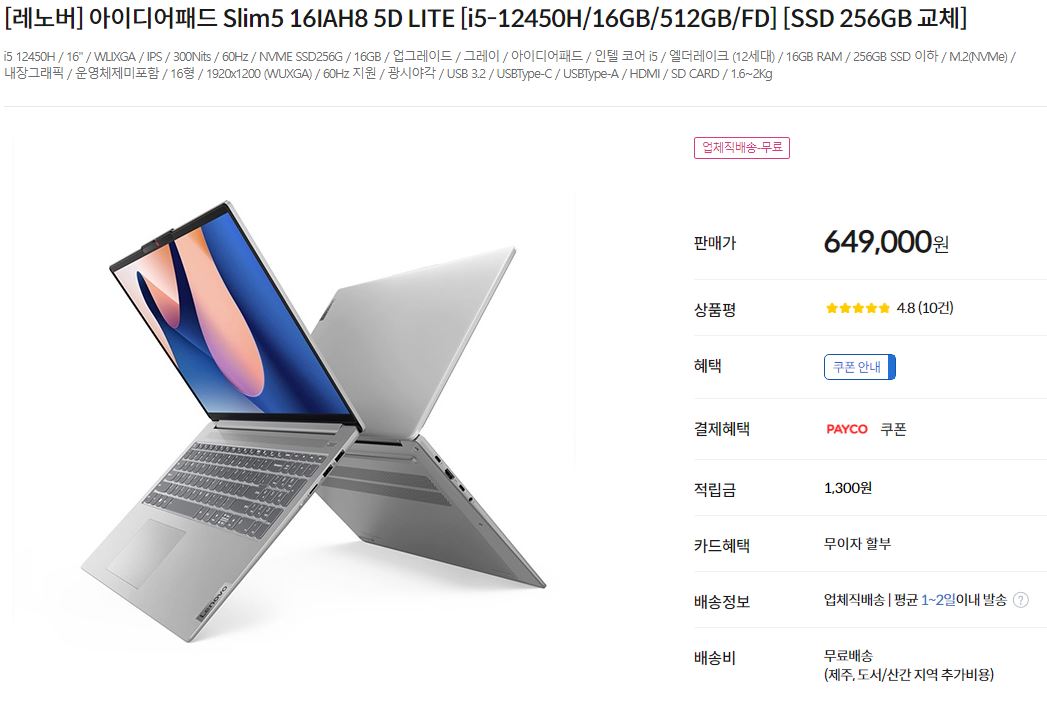Click the 적립금 1,300원 value
1047x702 pixels.
pyautogui.click(x=848, y=488)
